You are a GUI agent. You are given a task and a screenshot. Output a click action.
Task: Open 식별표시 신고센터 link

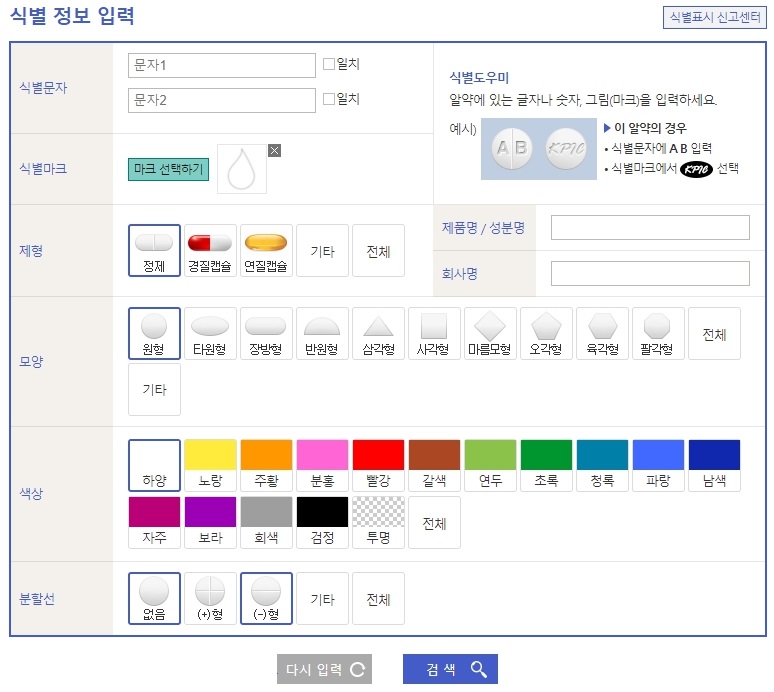click(714, 17)
